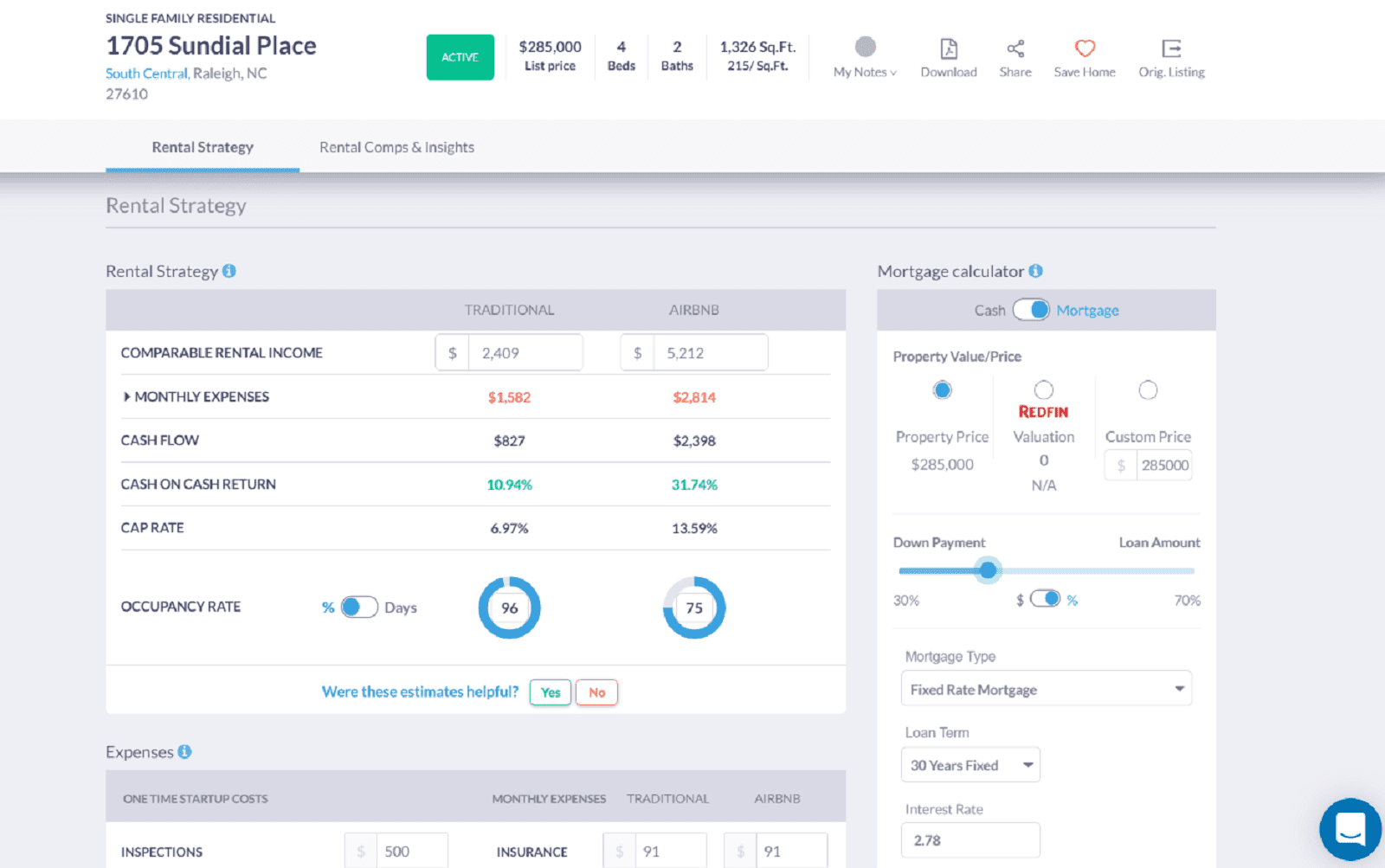Click the Share icon
Image resolution: width=1385 pixels, height=868 pixels.
[1015, 49]
